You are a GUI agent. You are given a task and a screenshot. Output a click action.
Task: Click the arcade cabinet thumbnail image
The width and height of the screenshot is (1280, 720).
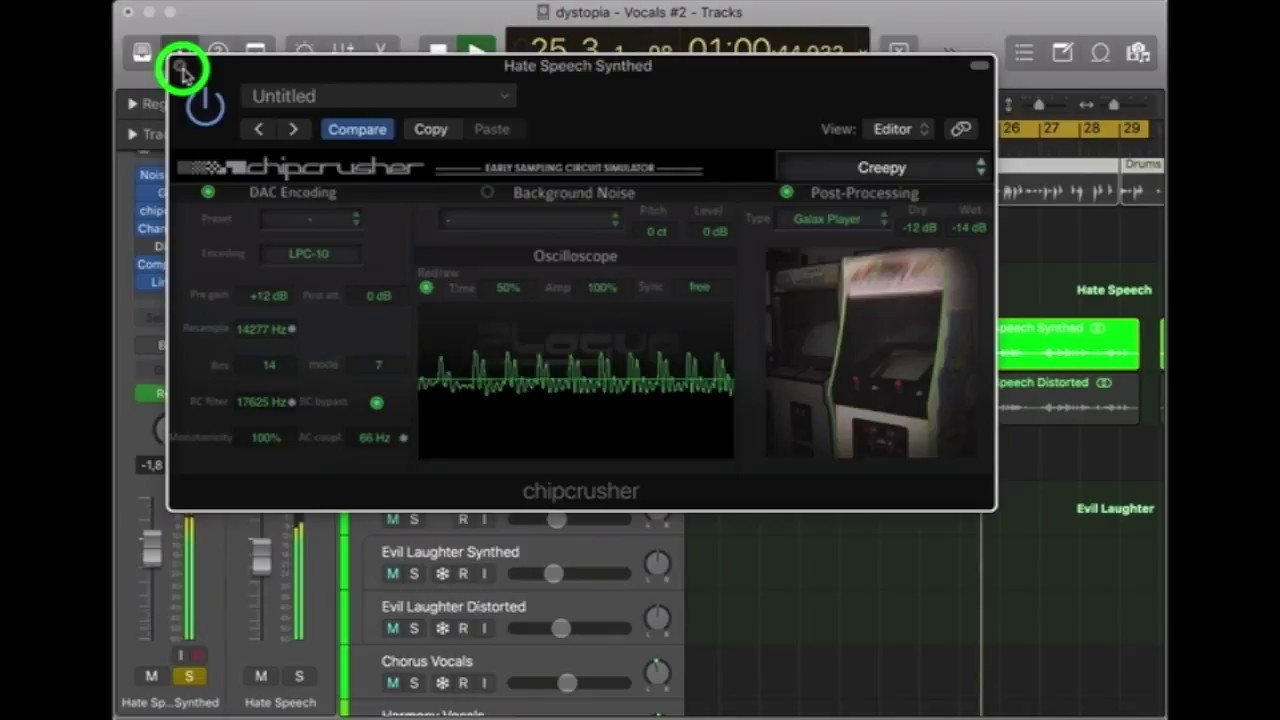pyautogui.click(x=872, y=351)
